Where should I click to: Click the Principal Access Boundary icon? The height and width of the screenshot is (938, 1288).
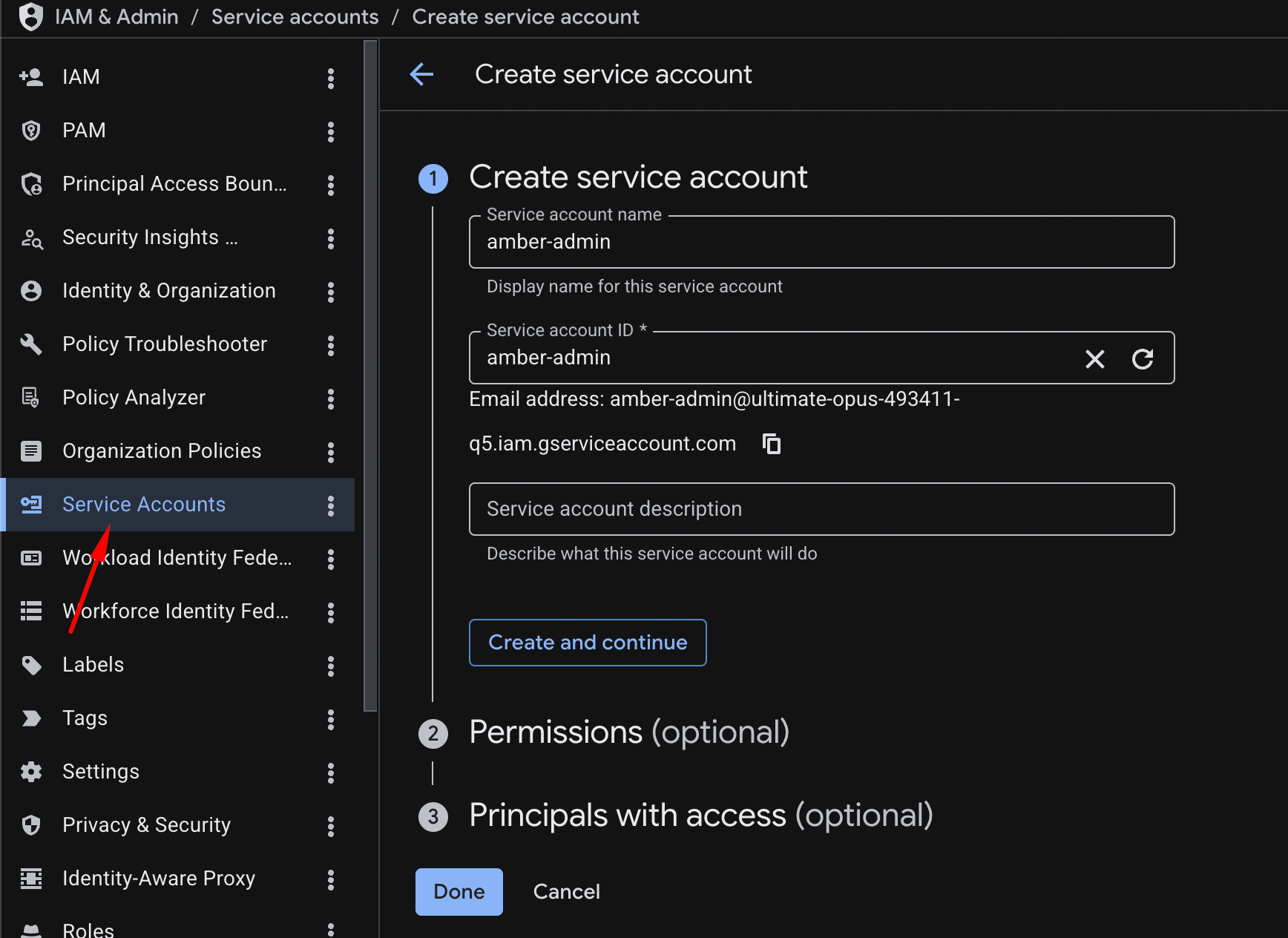[31, 184]
